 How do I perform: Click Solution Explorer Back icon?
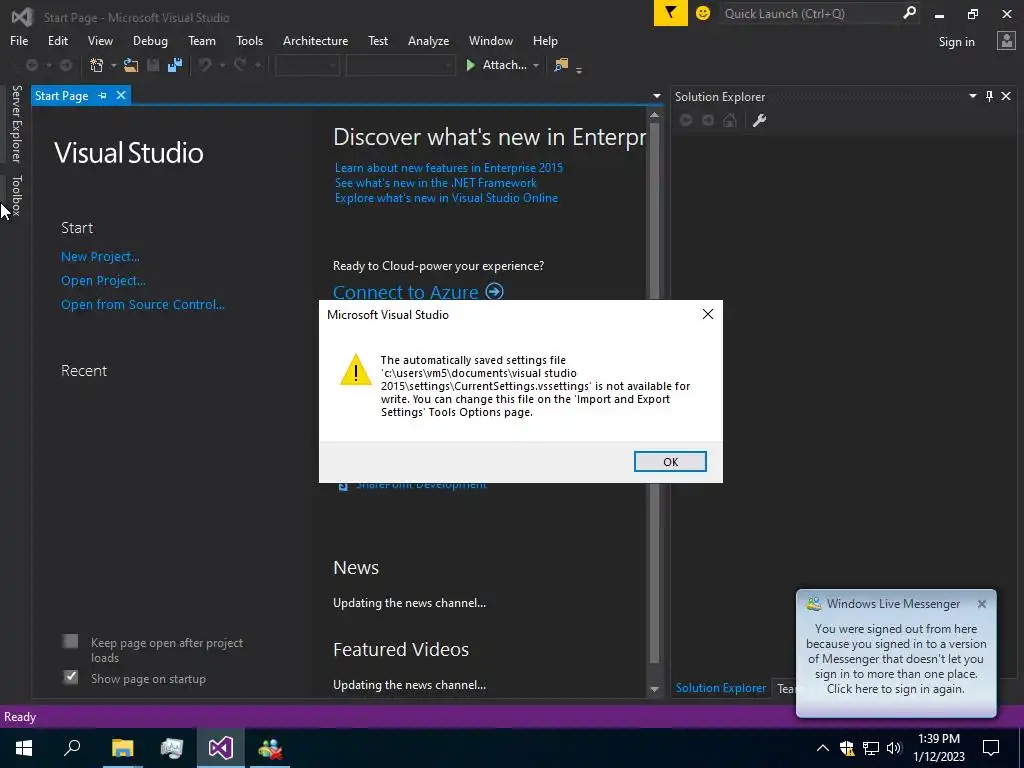tap(686, 120)
